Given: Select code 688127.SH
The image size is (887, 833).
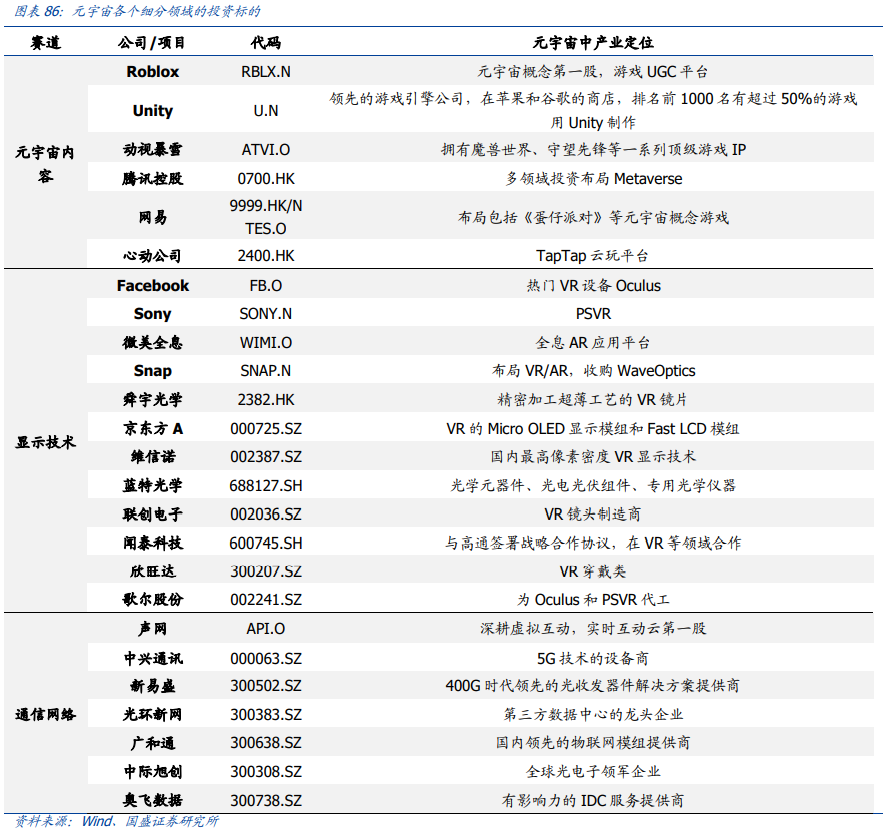Looking at the screenshot, I should [266, 486].
